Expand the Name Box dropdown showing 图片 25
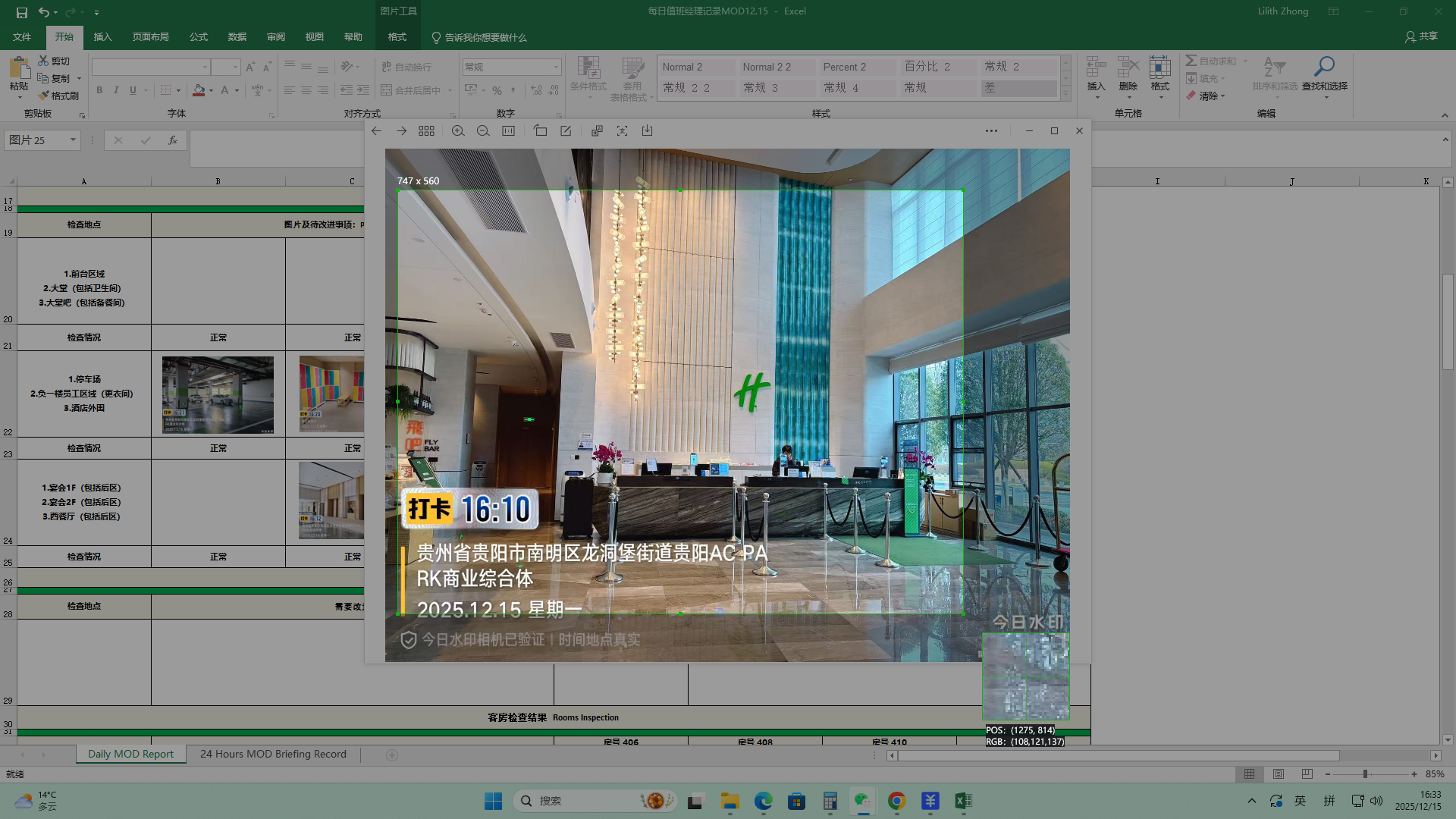The image size is (1456, 819). 73,140
